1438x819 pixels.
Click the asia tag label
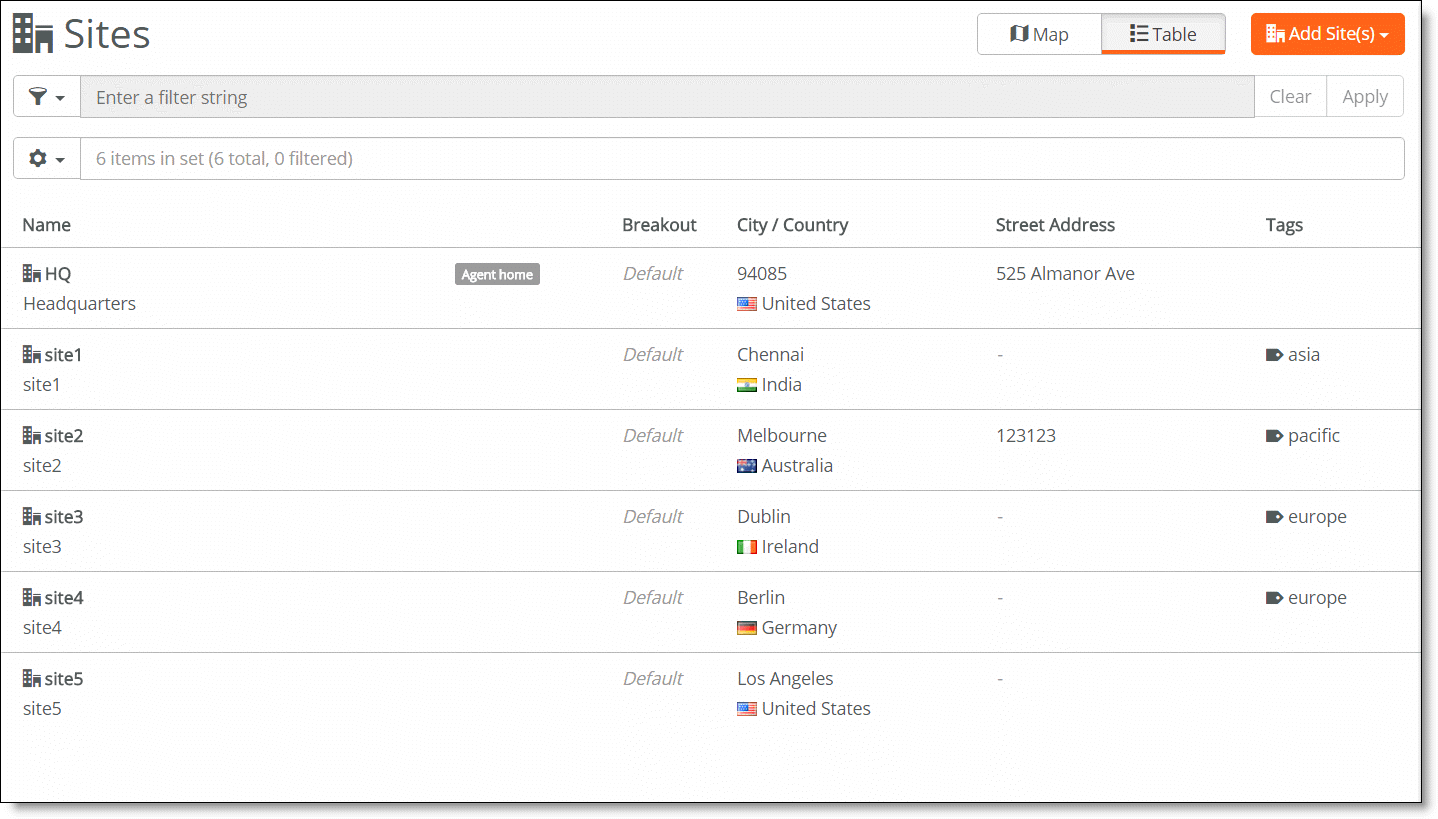coord(1304,354)
